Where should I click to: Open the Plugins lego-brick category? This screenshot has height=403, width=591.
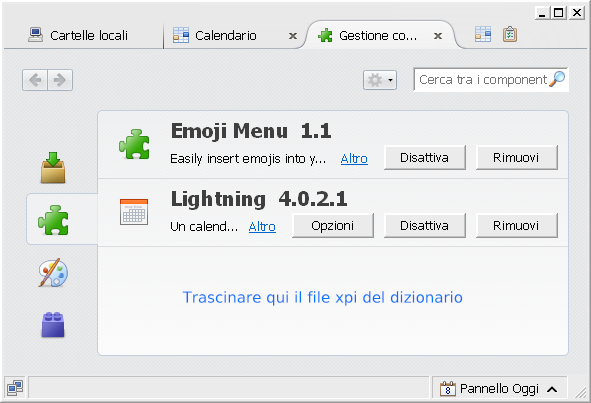pyautogui.click(x=53, y=325)
